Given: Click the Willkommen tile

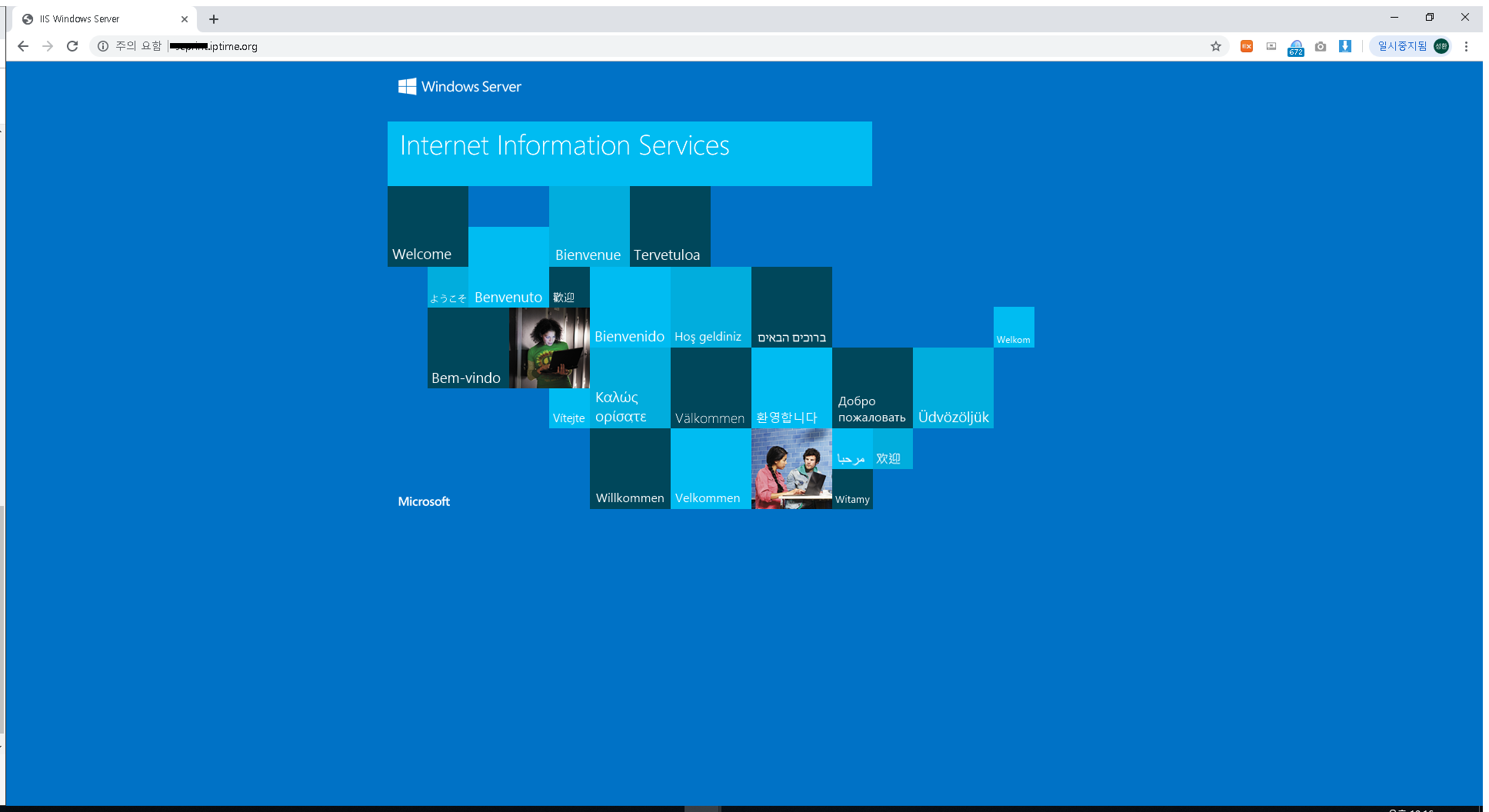Looking at the screenshot, I should (630, 468).
